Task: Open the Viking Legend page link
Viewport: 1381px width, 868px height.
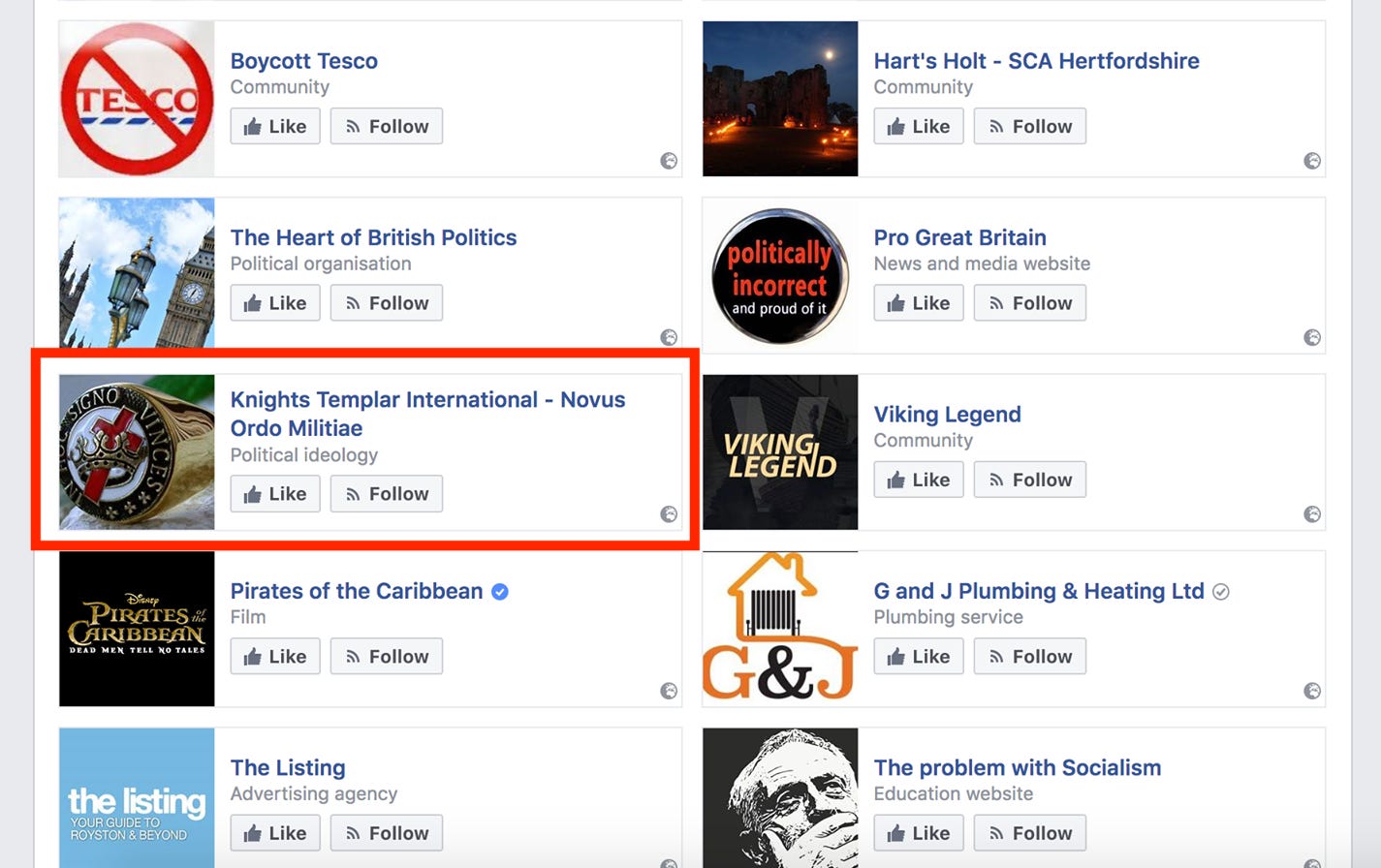Action: point(948,415)
